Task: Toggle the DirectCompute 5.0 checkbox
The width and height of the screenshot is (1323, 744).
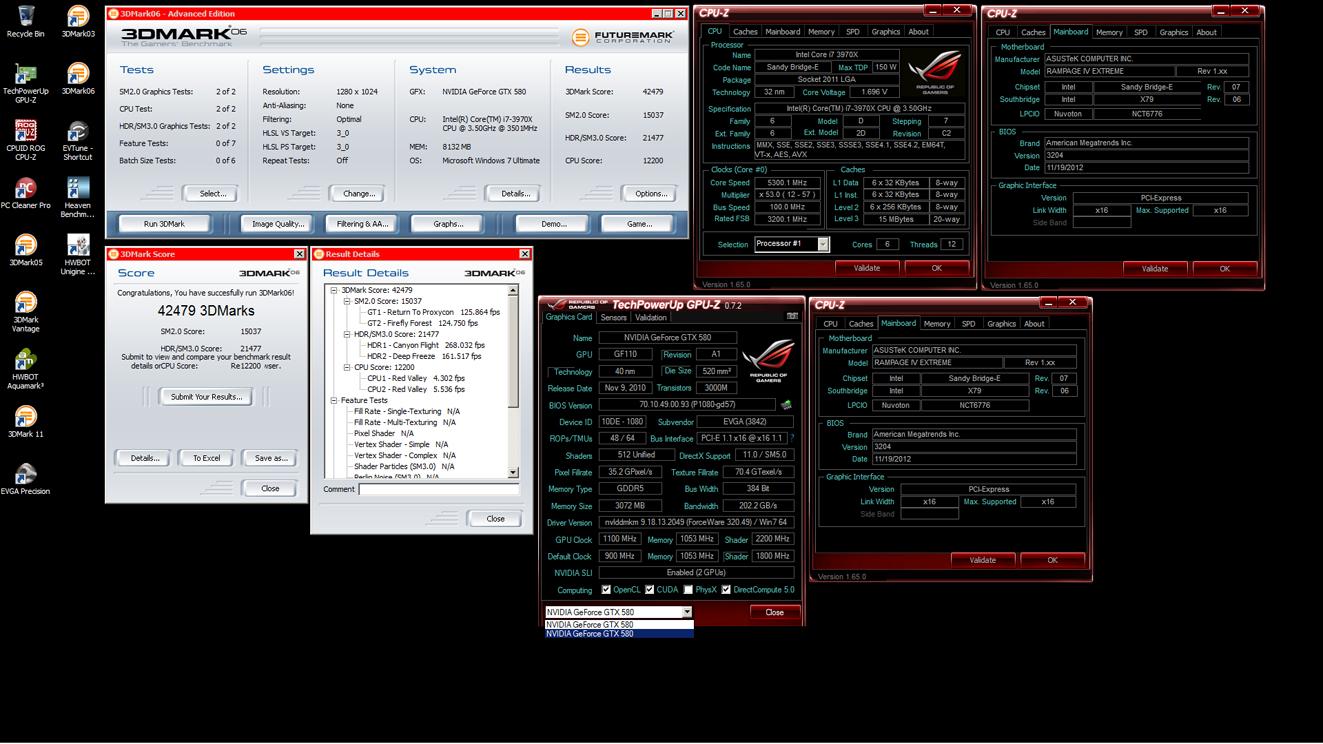Action: pos(726,590)
